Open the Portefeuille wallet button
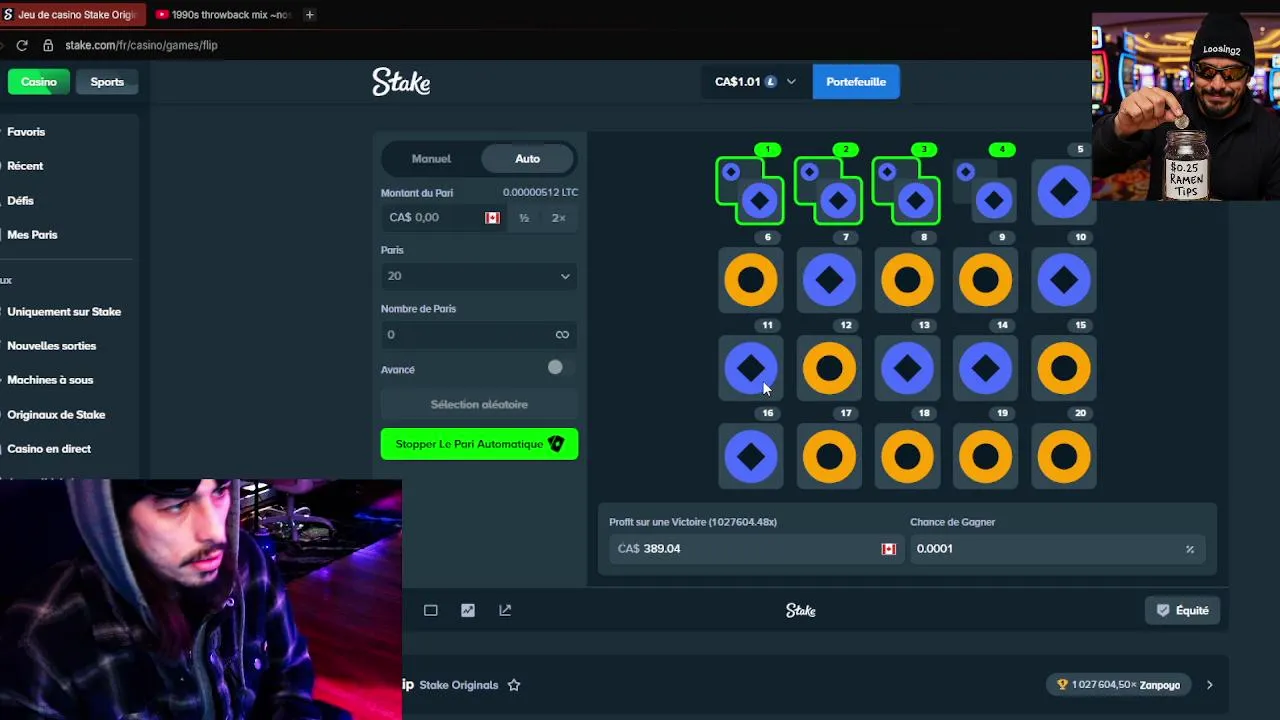The height and width of the screenshot is (720, 1280). tap(856, 82)
